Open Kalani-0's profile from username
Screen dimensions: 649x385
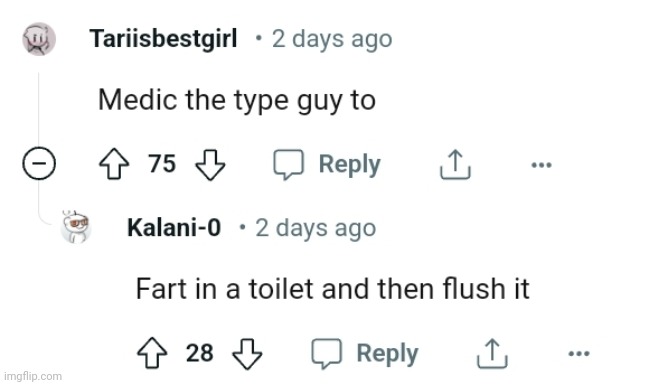[174, 228]
